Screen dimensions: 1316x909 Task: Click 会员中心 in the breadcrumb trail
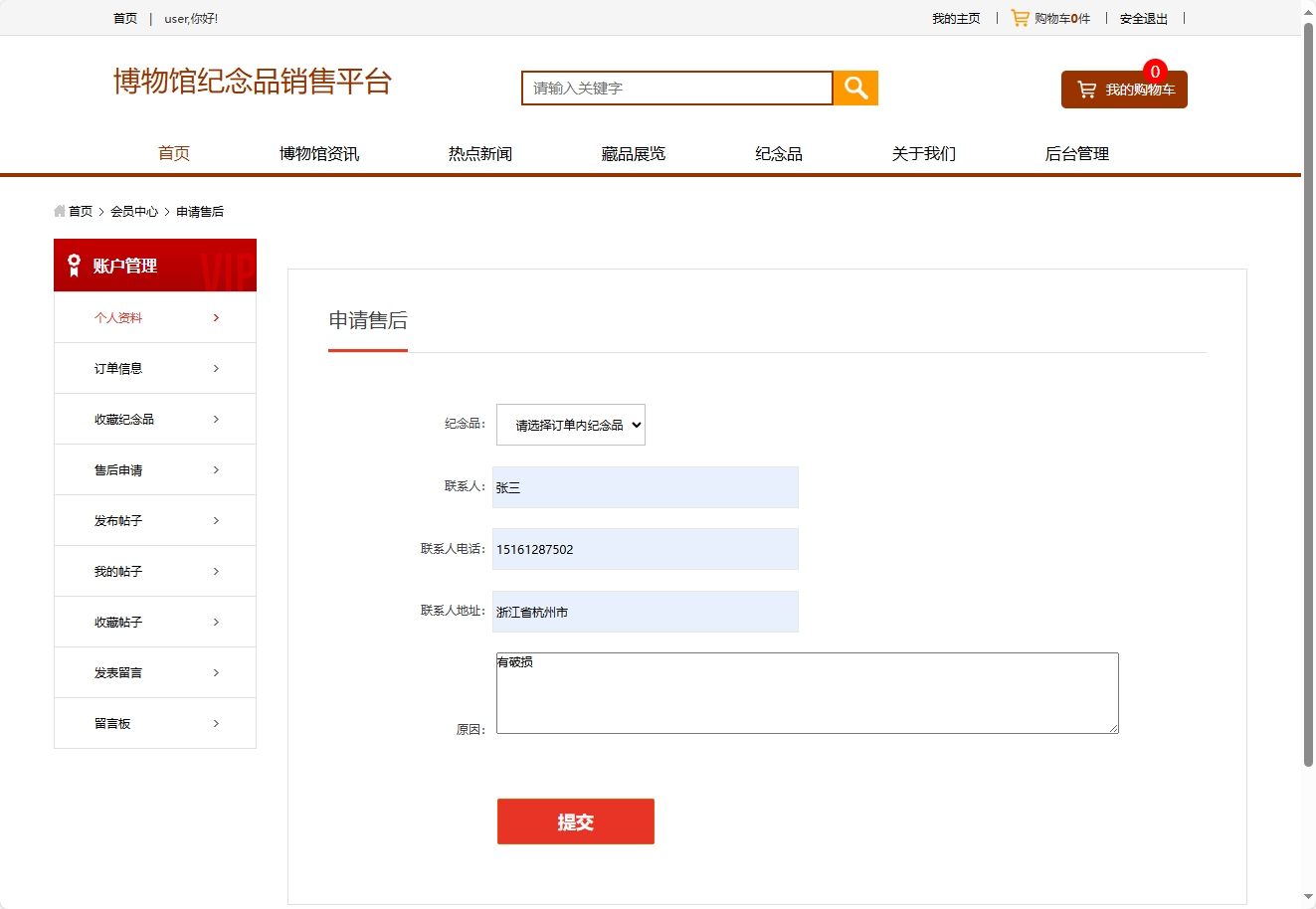(133, 211)
